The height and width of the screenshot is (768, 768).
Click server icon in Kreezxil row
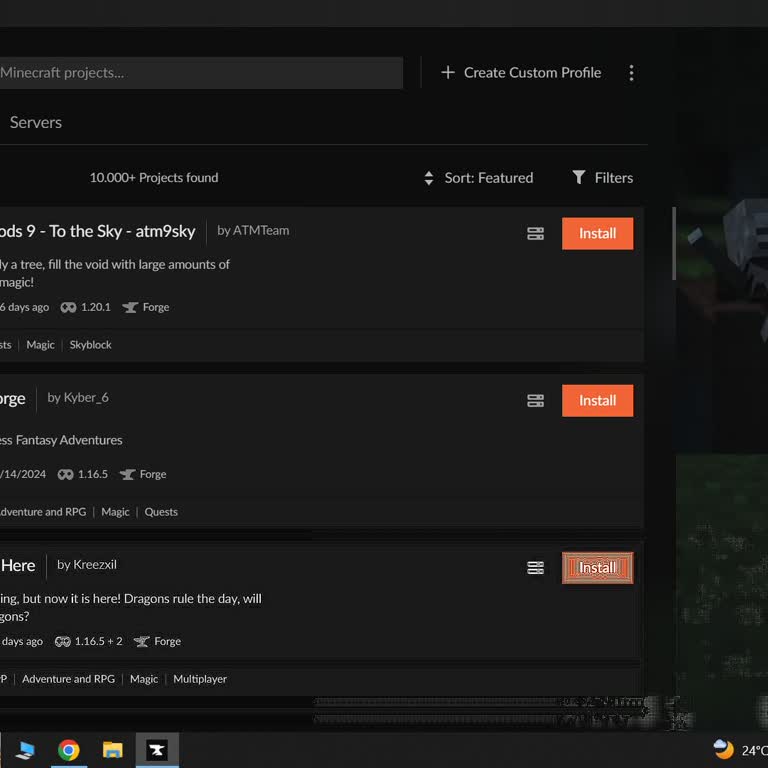point(535,568)
